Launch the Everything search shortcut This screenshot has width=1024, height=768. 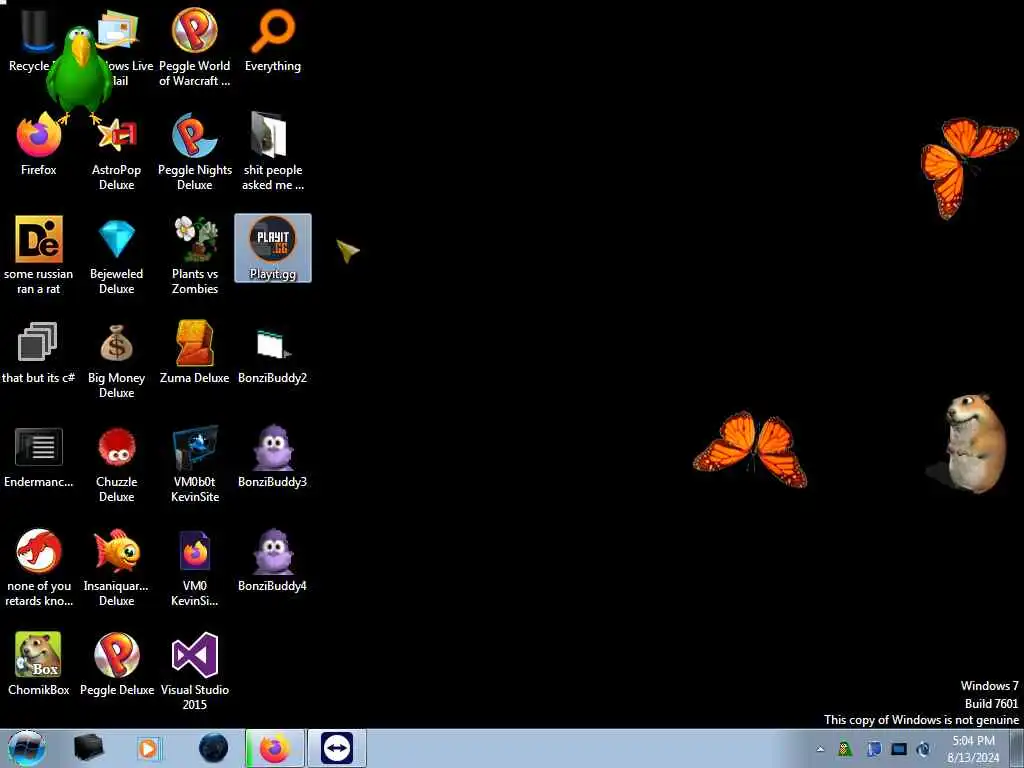point(273,39)
